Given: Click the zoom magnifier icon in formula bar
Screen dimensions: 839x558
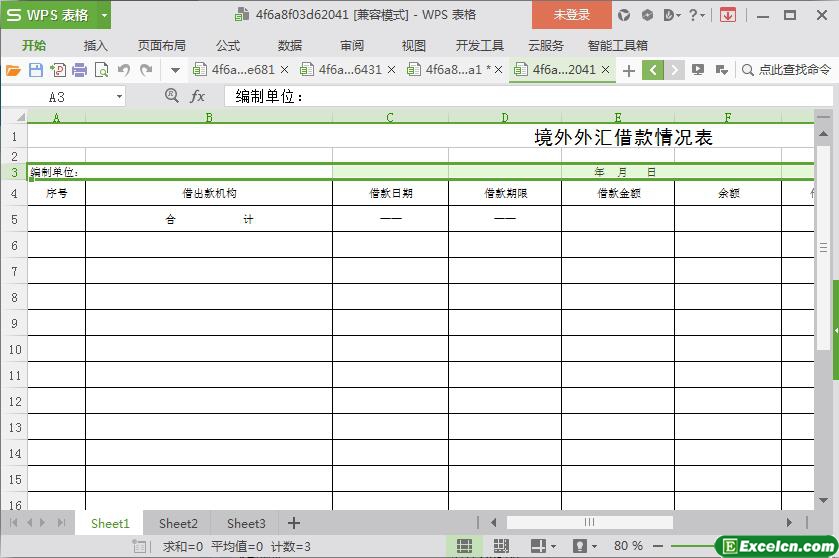Looking at the screenshot, I should tap(172, 96).
